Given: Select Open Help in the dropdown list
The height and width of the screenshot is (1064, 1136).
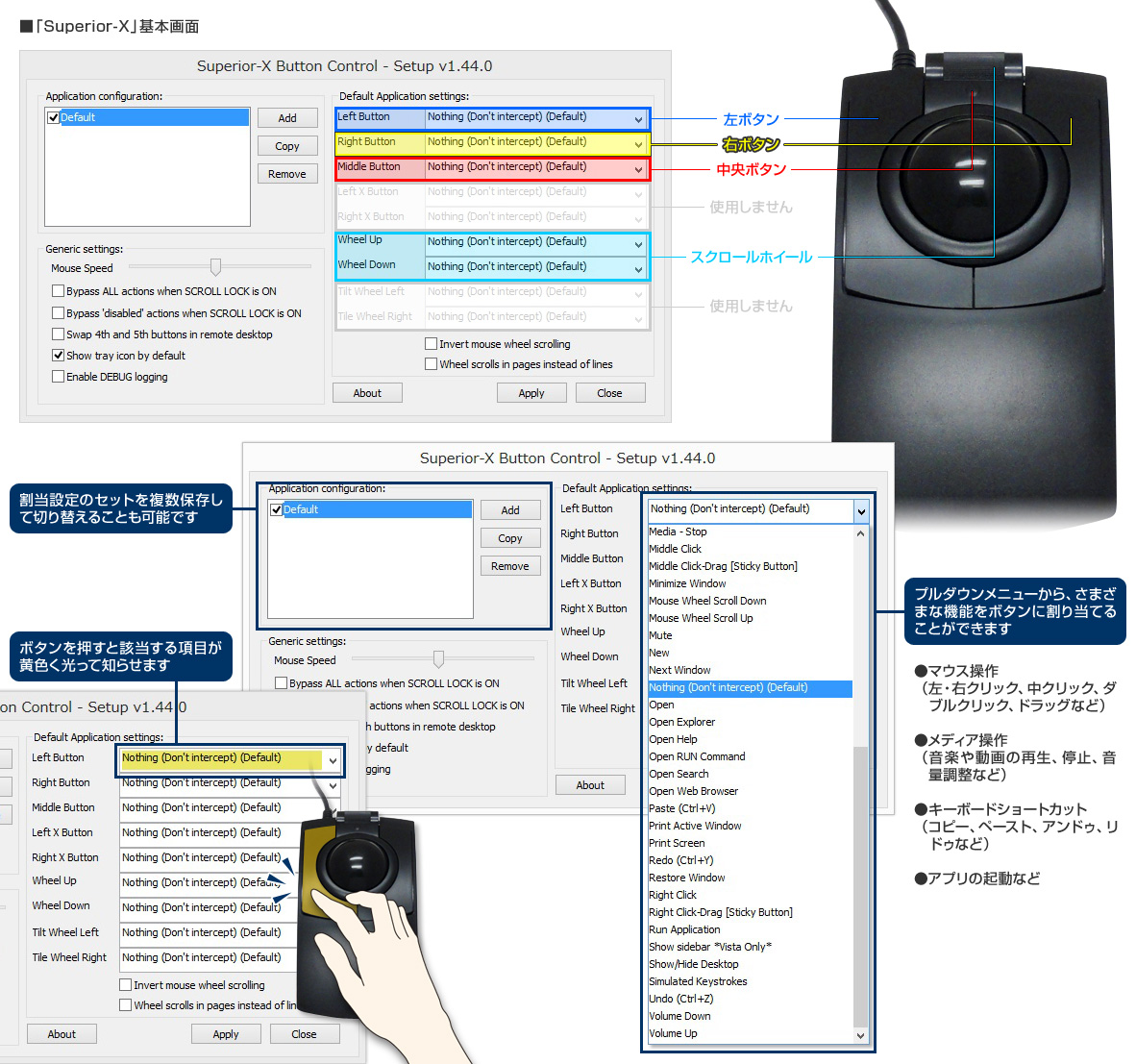Looking at the screenshot, I should [x=750, y=739].
